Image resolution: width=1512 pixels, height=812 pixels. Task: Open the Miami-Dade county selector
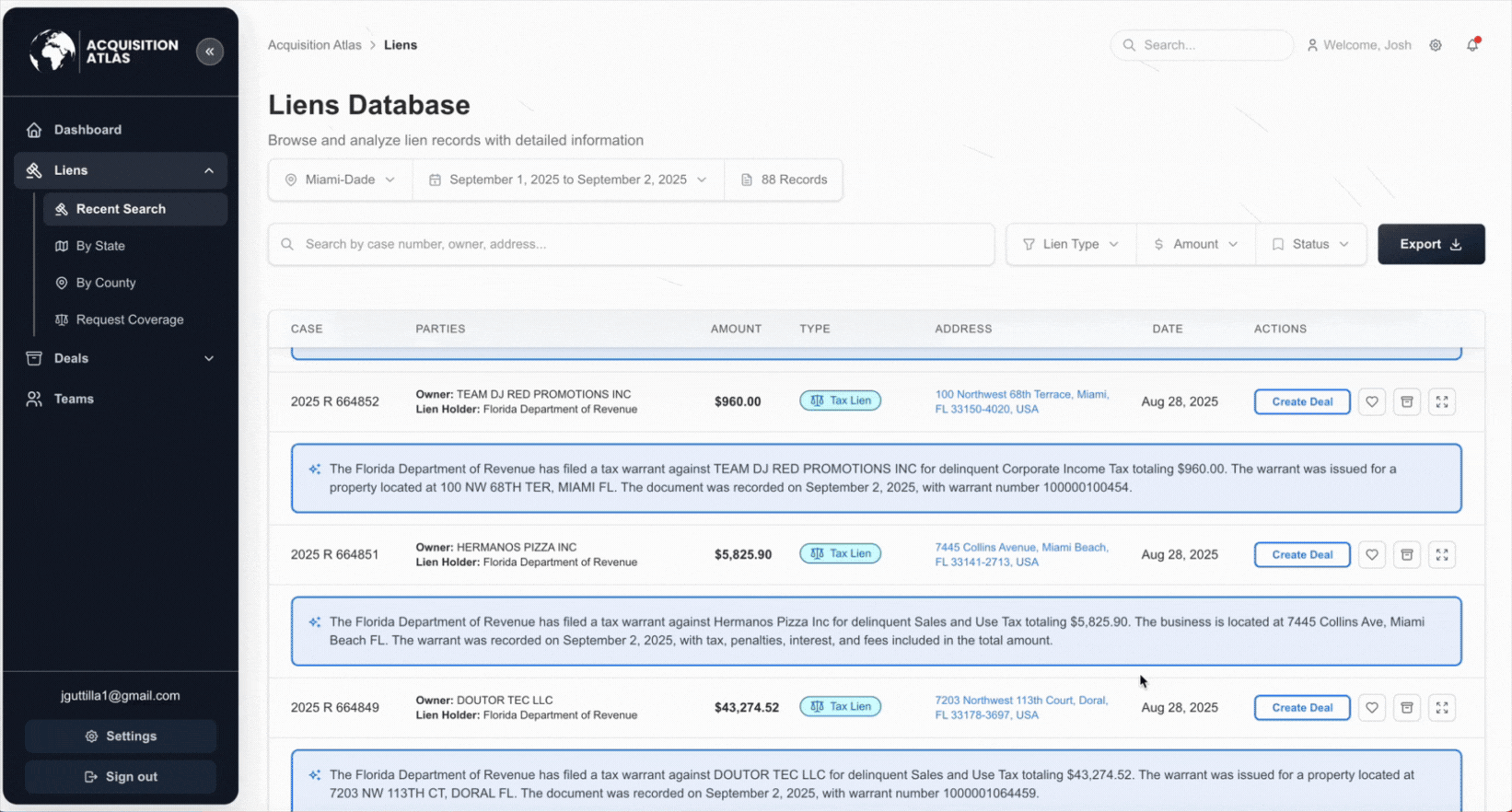[x=340, y=180]
